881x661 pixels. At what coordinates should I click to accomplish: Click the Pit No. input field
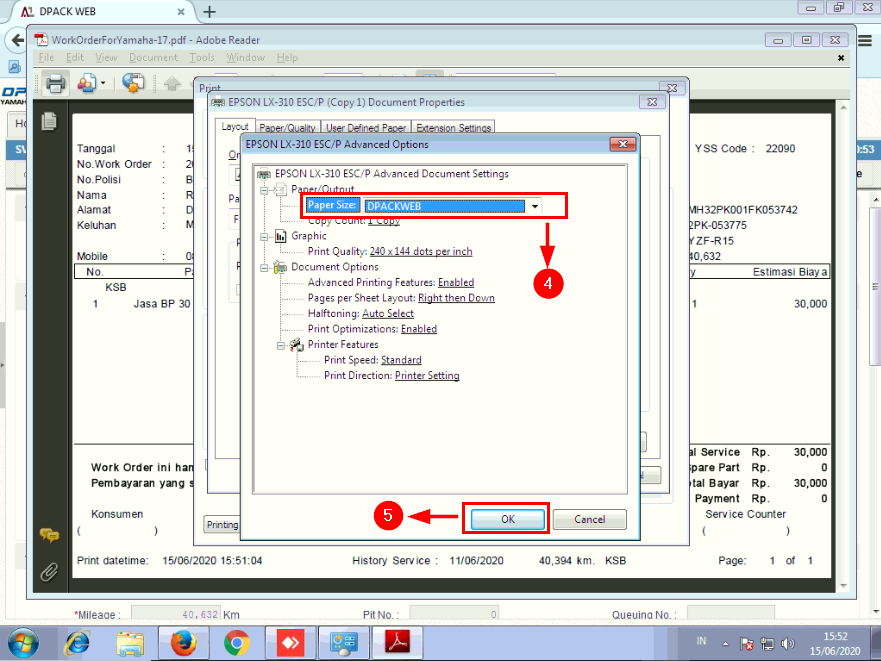tap(454, 614)
